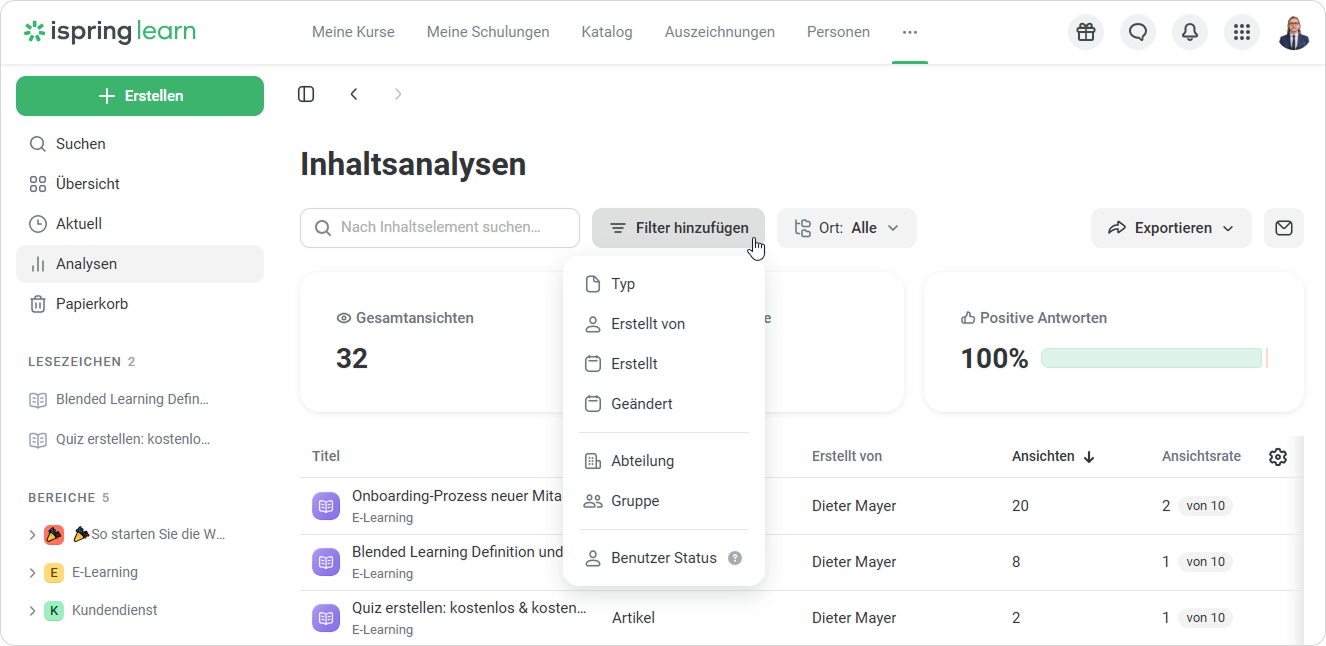Click the Nach Inhaltselement suchen field

point(440,228)
